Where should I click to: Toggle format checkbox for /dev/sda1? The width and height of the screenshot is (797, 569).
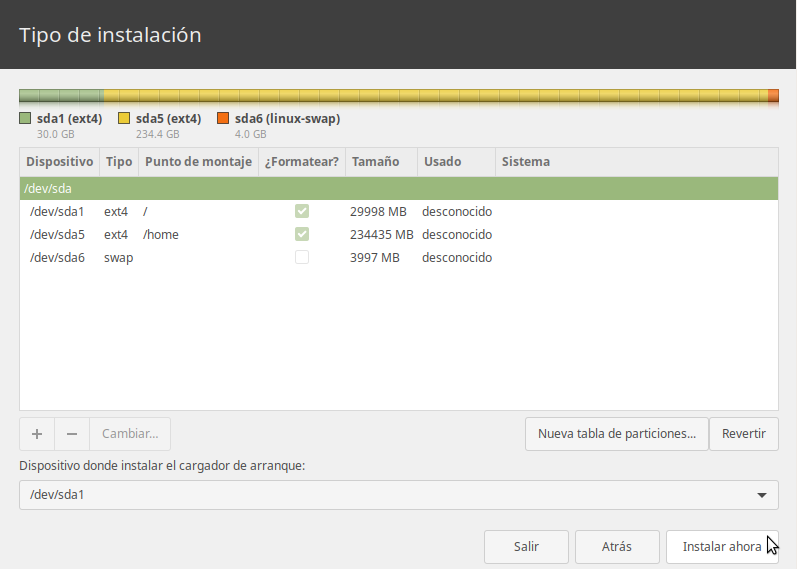point(301,212)
